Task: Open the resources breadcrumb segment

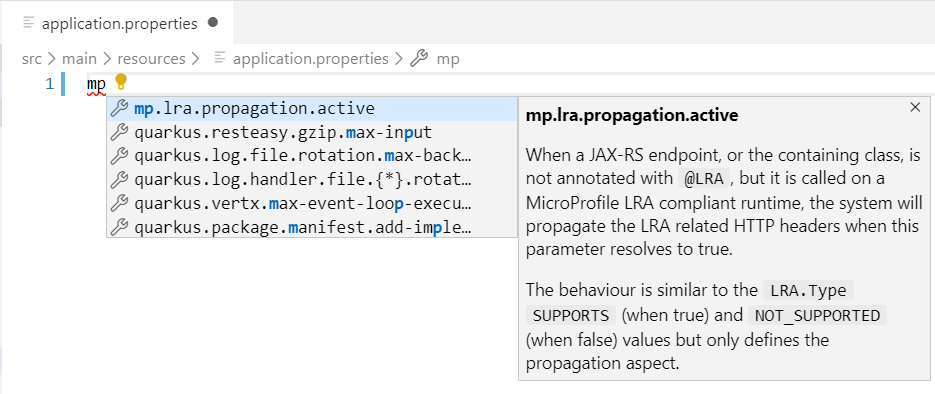Action: point(151,59)
